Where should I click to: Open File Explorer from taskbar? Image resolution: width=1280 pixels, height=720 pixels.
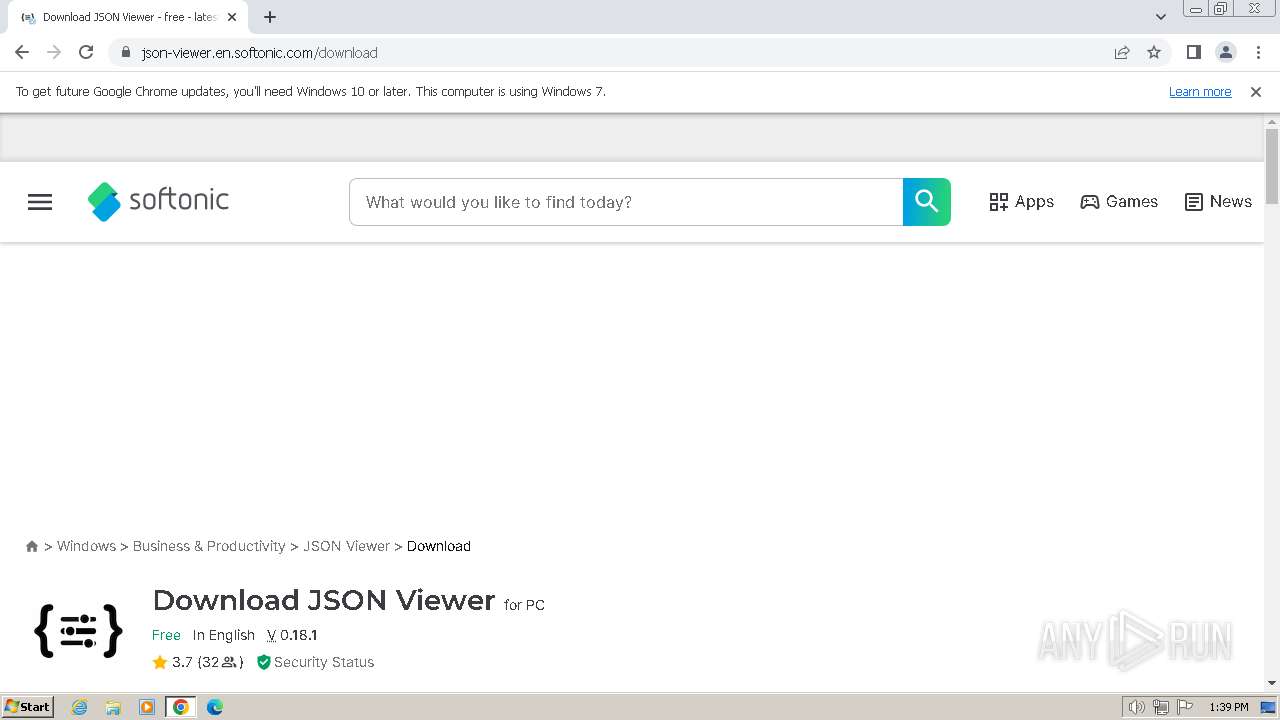coord(113,707)
